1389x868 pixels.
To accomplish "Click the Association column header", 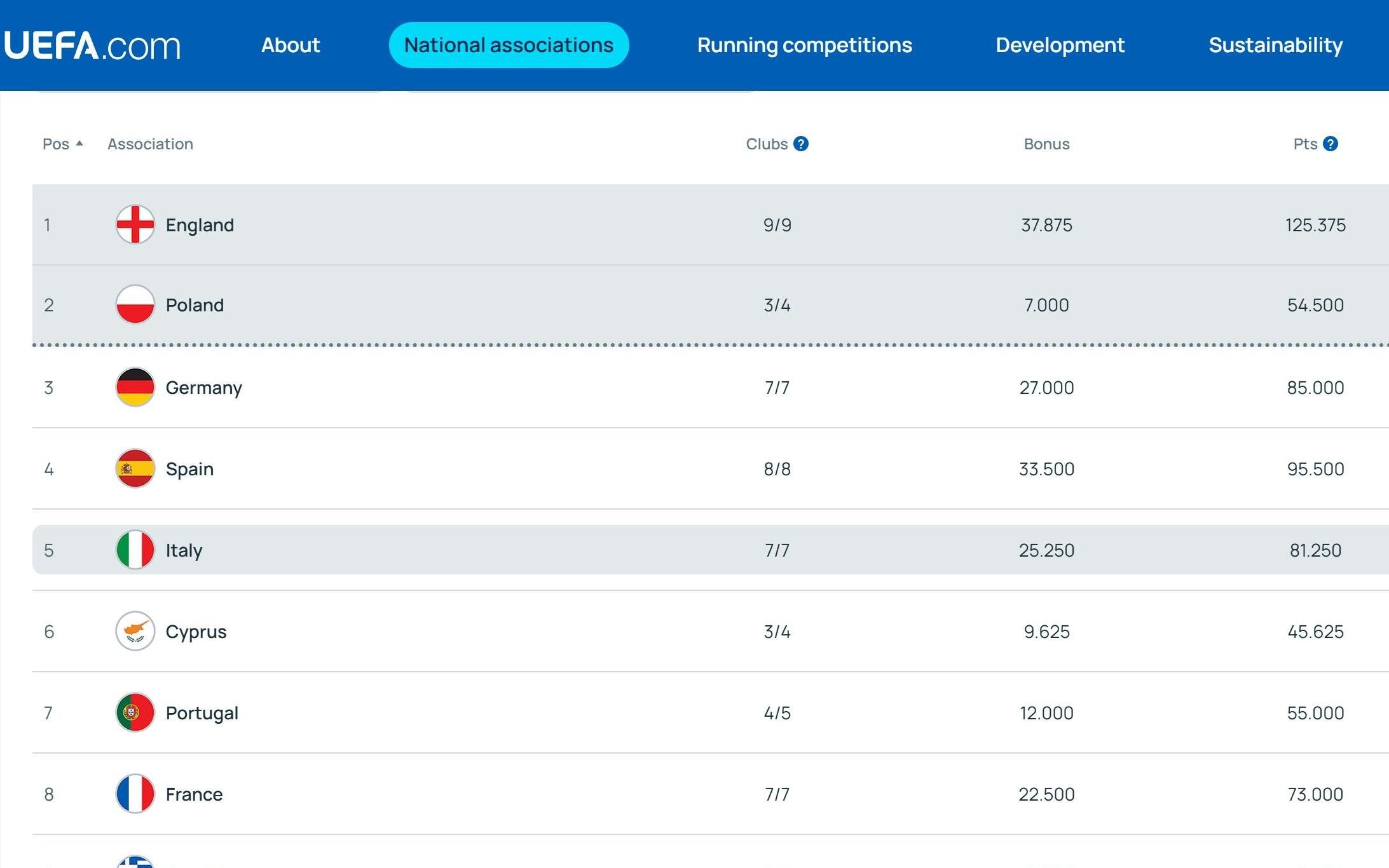I will tap(150, 144).
